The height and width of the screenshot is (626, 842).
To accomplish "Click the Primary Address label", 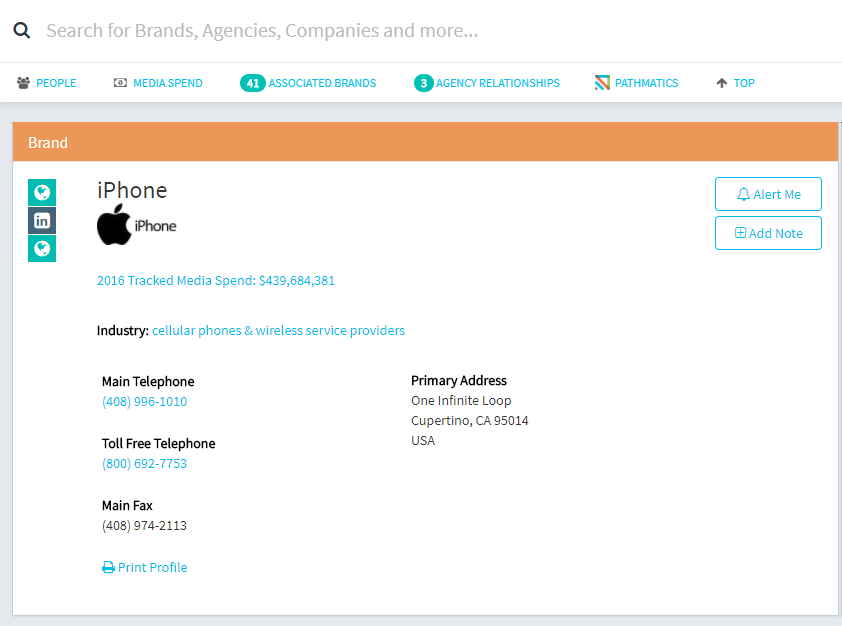I will [x=459, y=381].
